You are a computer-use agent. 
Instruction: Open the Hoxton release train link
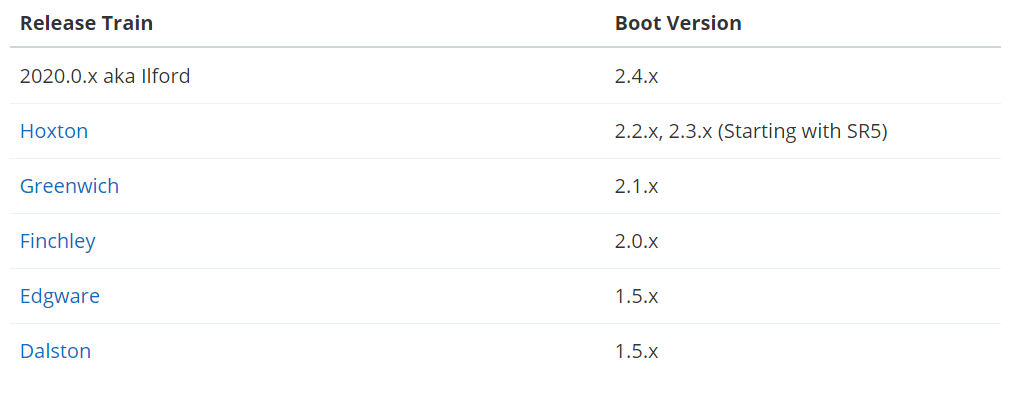54,131
